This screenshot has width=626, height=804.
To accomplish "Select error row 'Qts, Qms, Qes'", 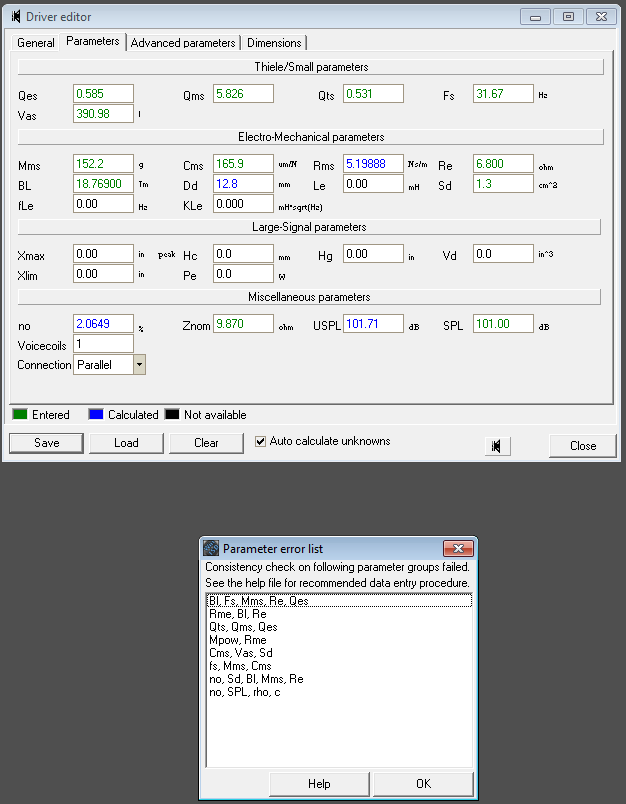I will (339, 627).
